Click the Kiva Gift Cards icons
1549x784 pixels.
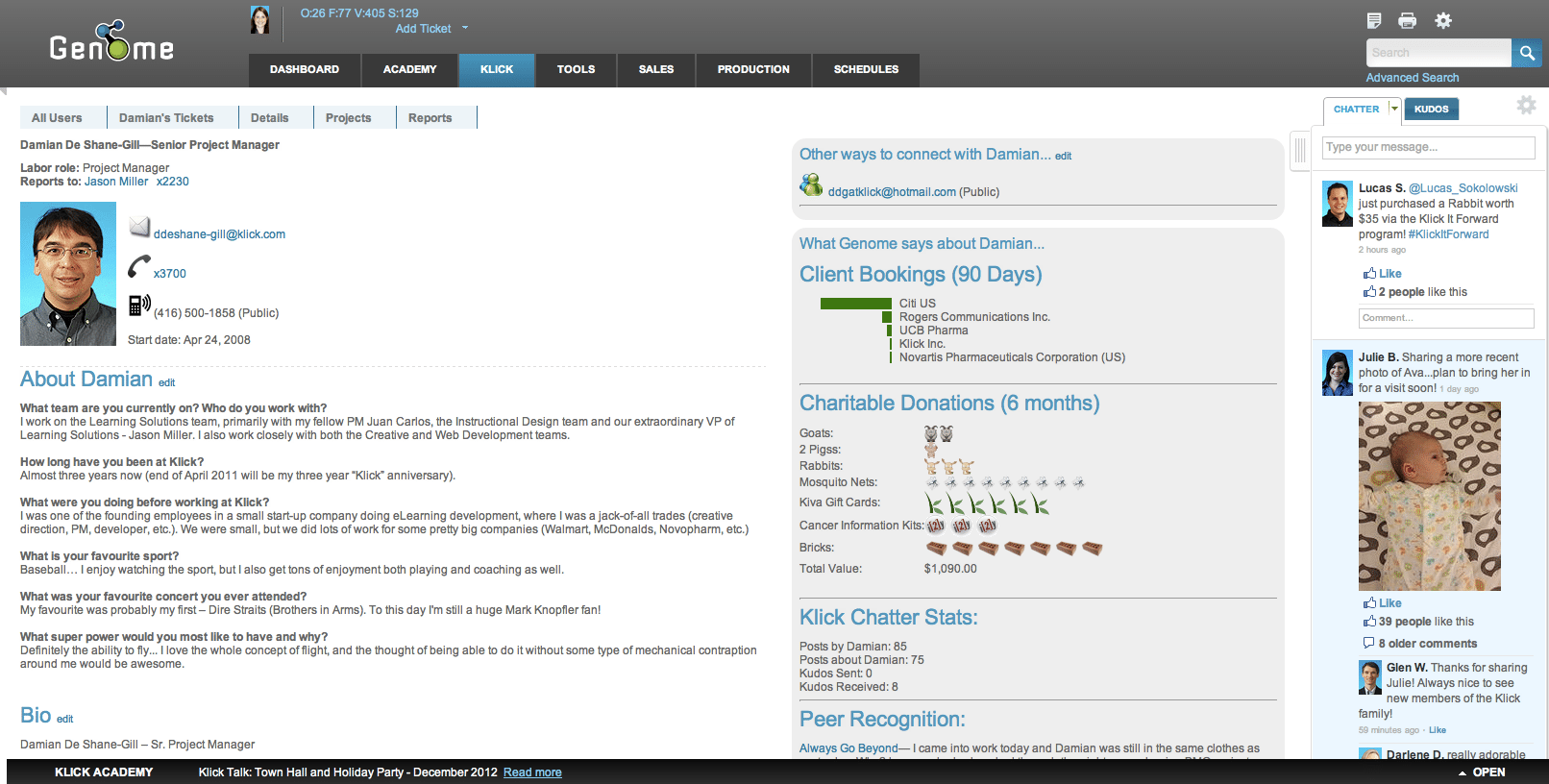click(987, 503)
